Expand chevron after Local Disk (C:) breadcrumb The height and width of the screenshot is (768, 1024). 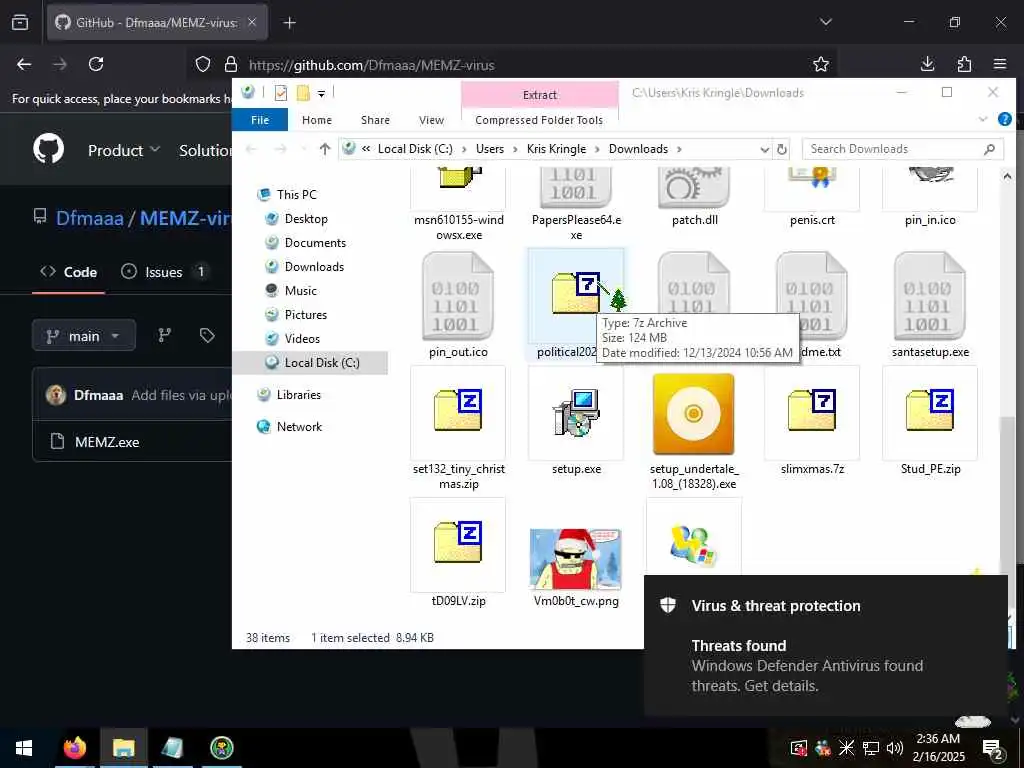point(464,149)
